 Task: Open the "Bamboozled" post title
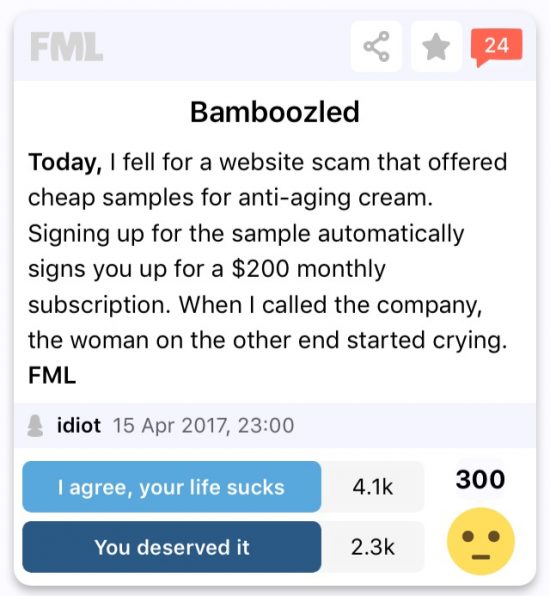(275, 112)
